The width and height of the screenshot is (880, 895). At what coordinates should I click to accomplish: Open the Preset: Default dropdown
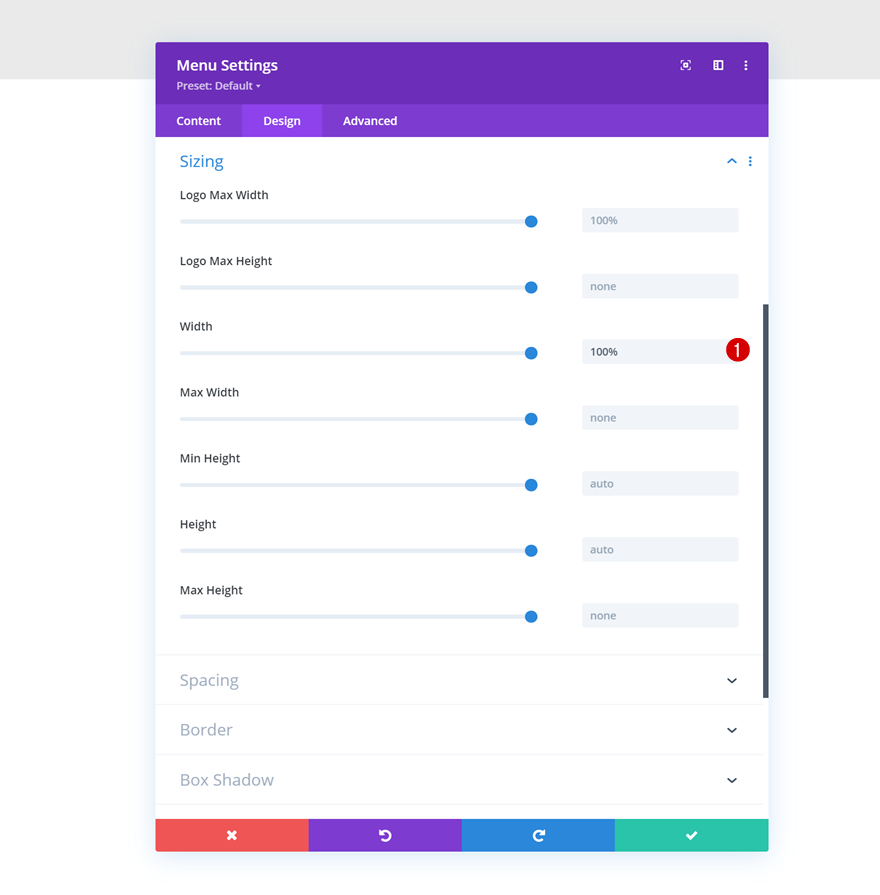pos(219,86)
